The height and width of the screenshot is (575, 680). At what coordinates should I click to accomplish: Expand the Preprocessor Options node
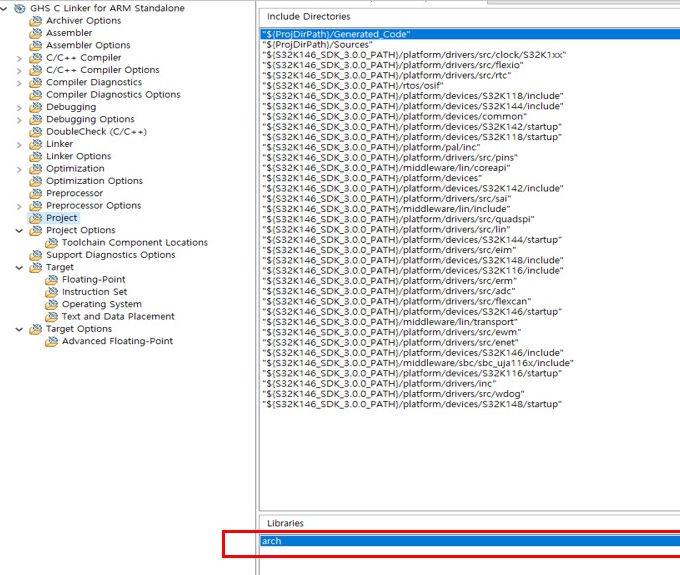click(19, 206)
